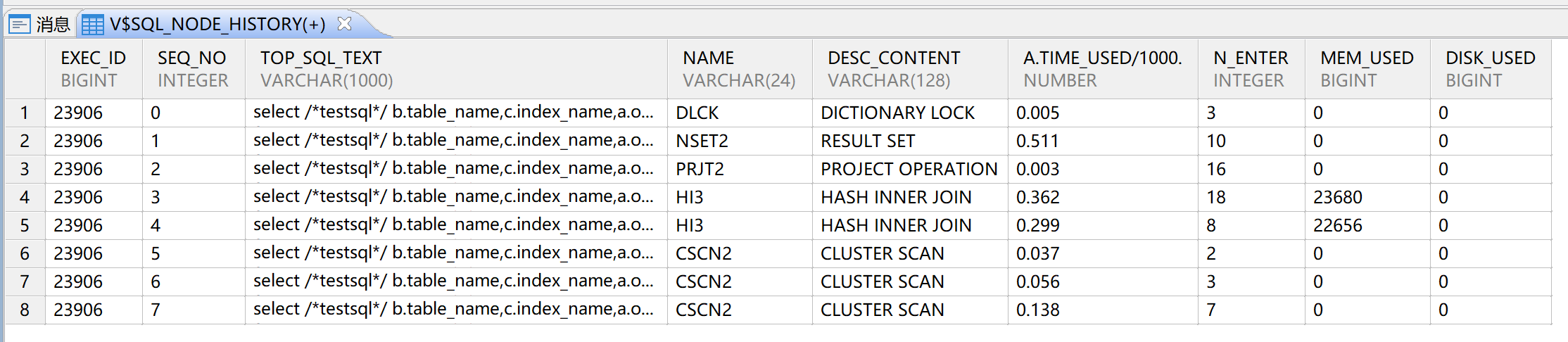Switch to the 消息 tab
Image resolution: width=1568 pixels, height=342 pixels.
pyautogui.click(x=39, y=25)
